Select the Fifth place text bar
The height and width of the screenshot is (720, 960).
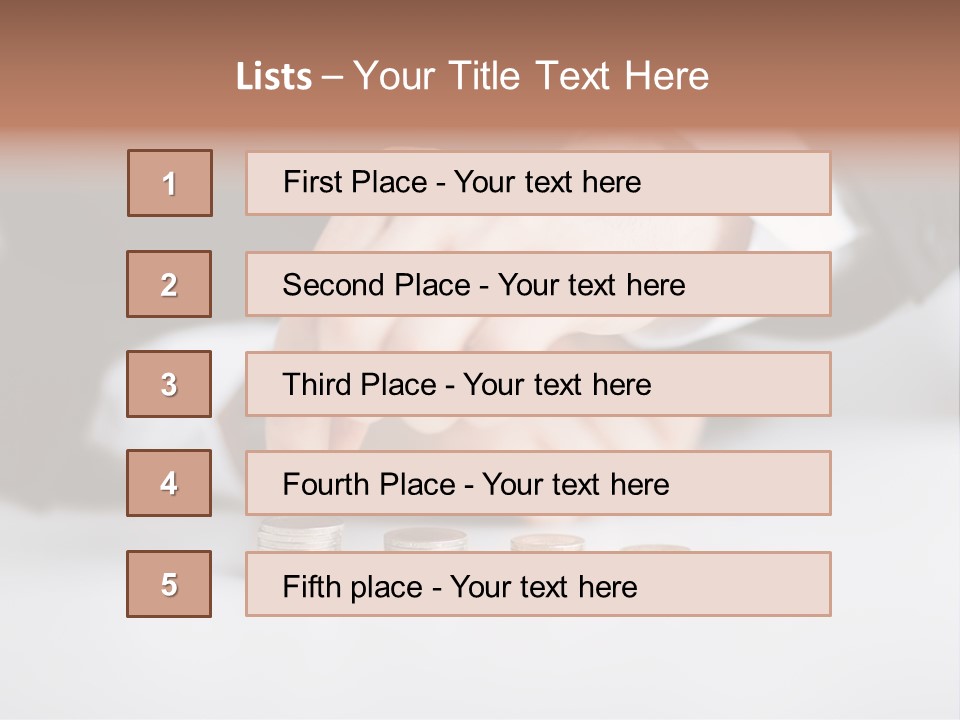click(538, 584)
